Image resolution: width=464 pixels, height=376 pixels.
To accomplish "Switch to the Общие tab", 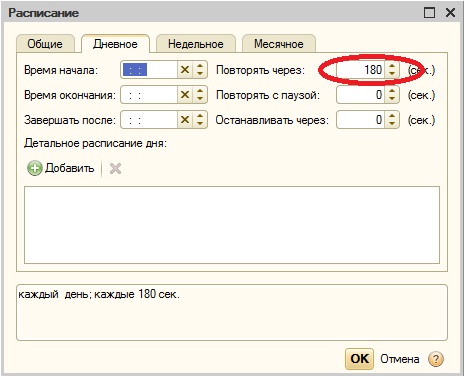I will [45, 44].
